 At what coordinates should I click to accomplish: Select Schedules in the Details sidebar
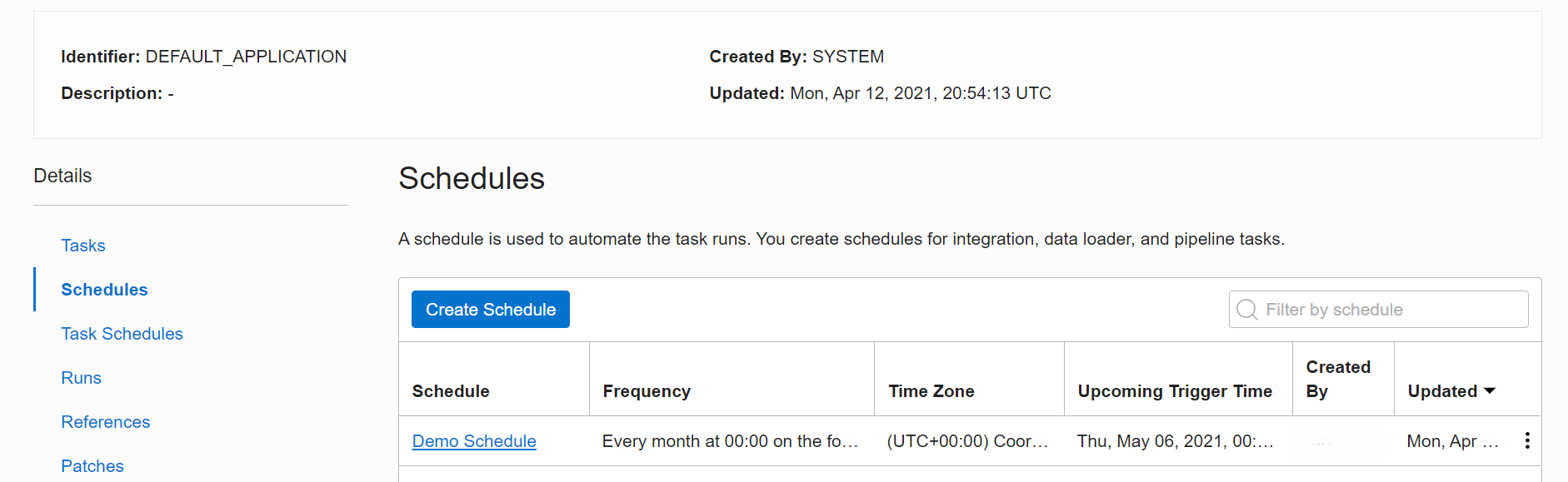[104, 290]
